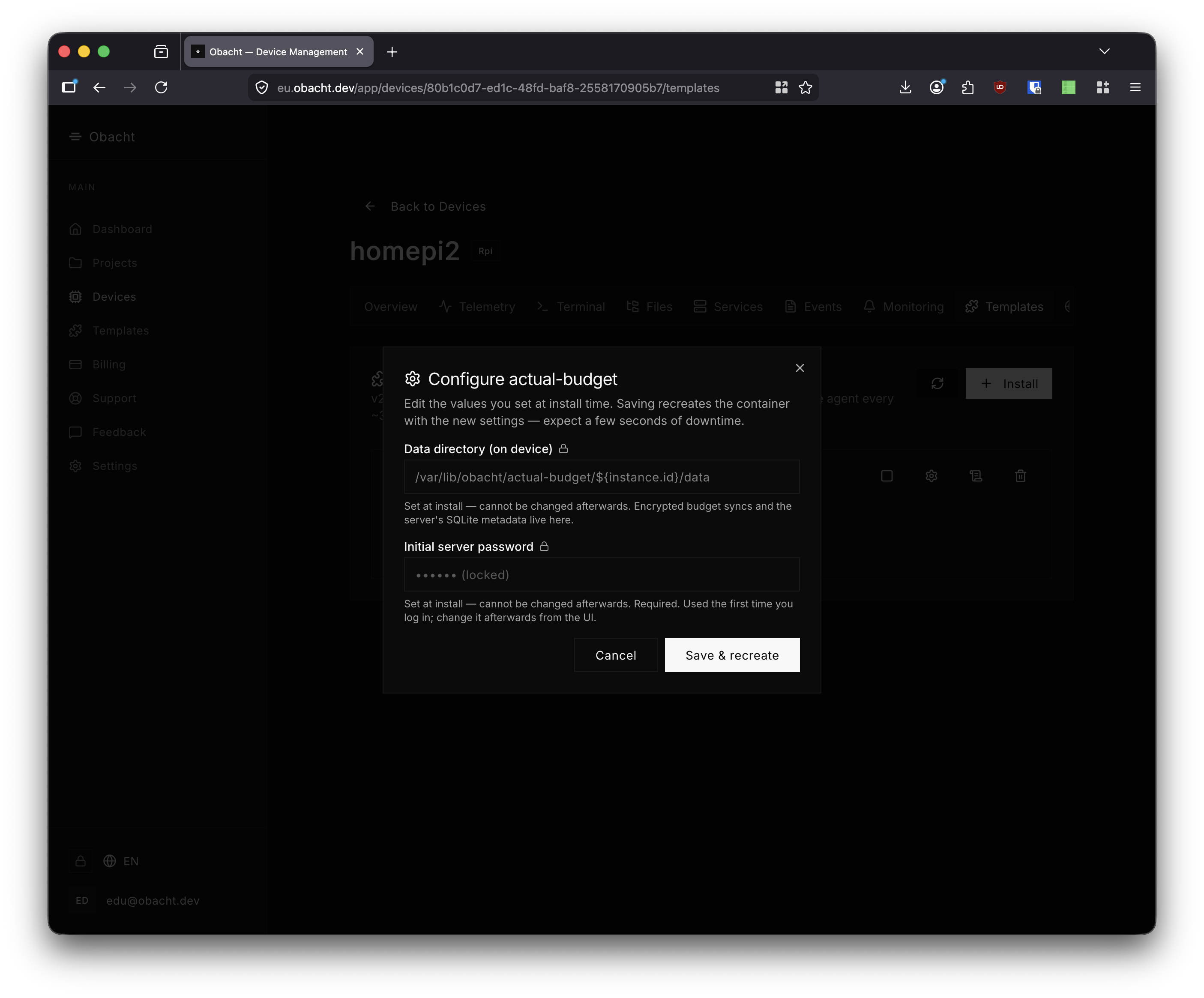Click the configure gear icon in template row
The height and width of the screenshot is (998, 1204).
point(931,476)
